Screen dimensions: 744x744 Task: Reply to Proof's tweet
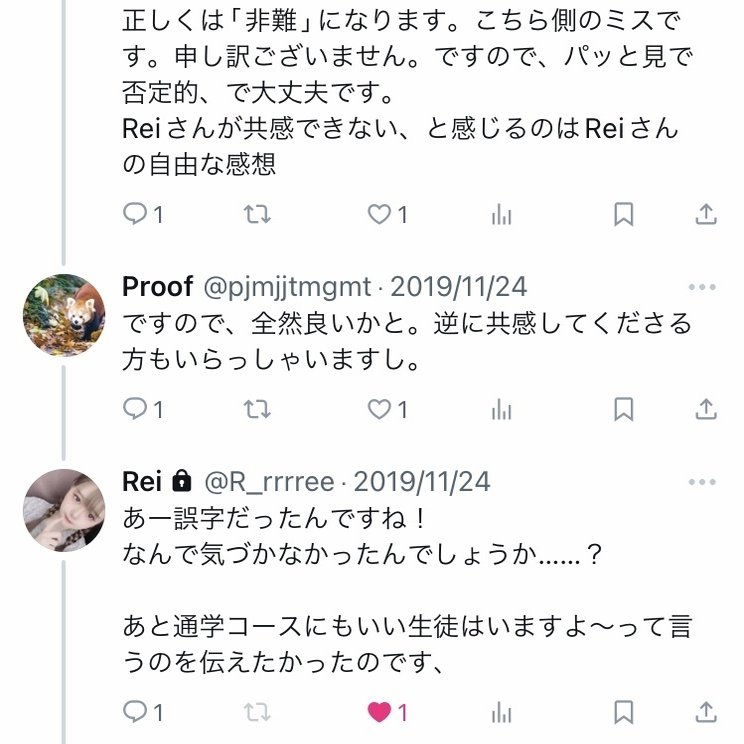click(135, 409)
